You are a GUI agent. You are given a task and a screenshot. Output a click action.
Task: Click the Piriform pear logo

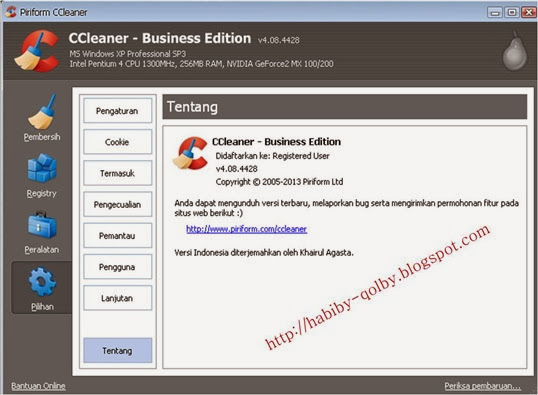coord(515,51)
